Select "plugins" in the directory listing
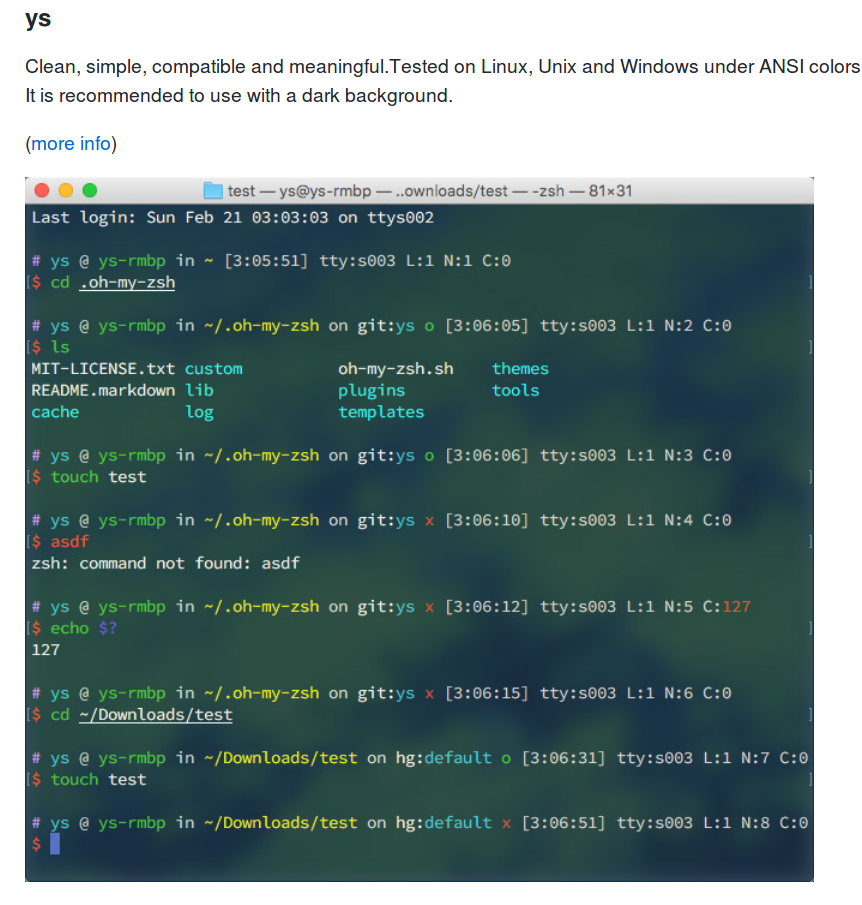Viewport: 862px width, 905px height. 370,390
